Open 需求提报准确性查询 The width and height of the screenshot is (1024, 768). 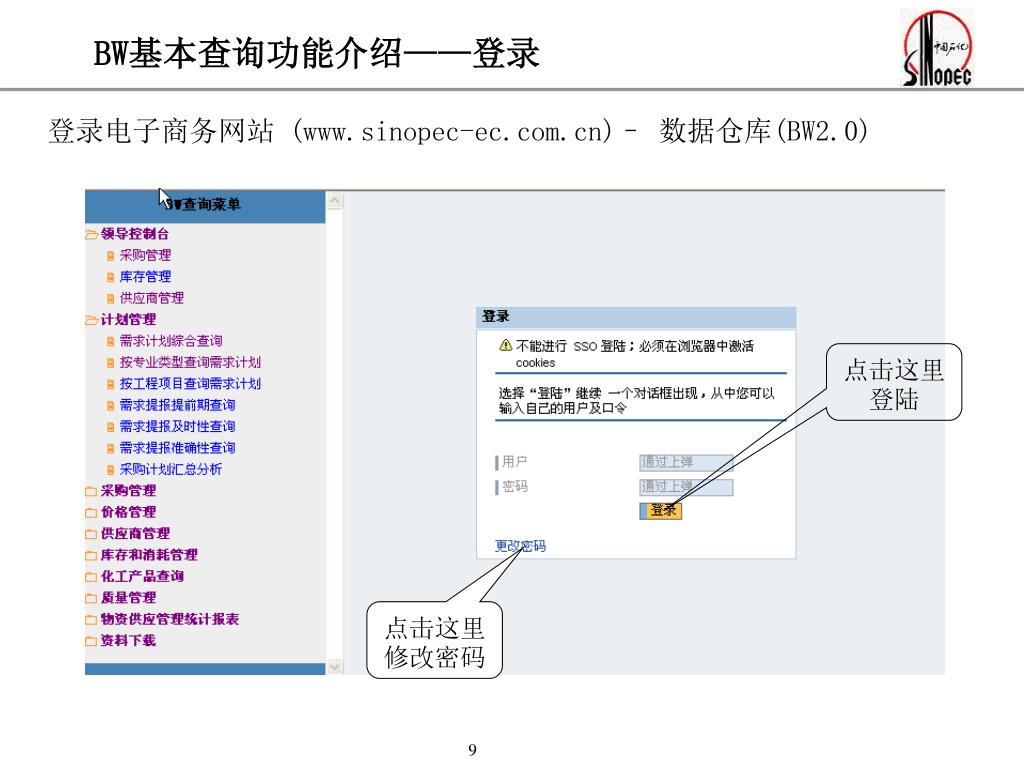pos(177,448)
